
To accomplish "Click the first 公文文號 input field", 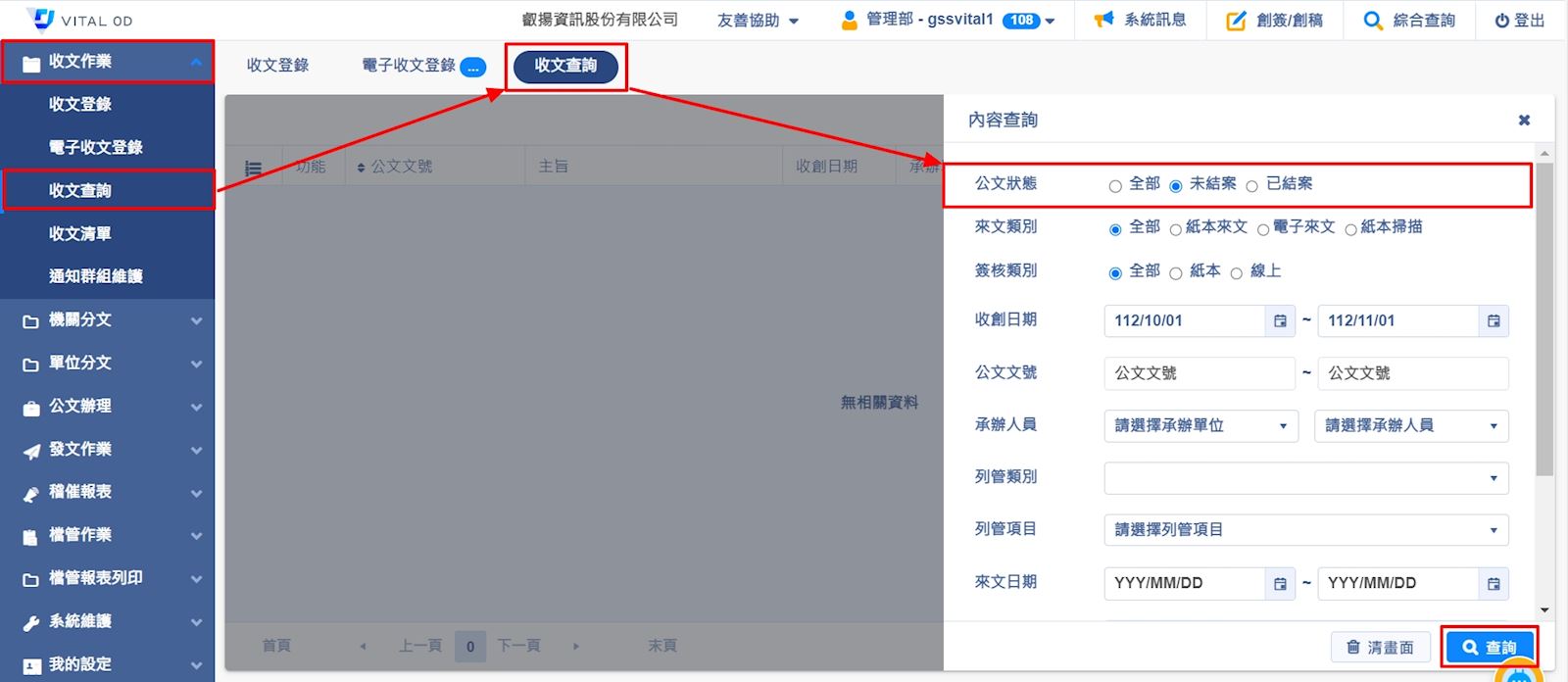I will point(1200,373).
